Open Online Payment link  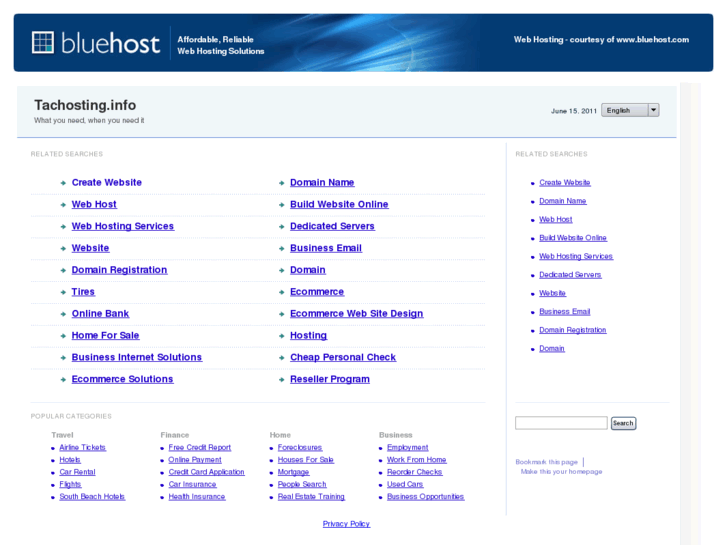[x=195, y=460]
